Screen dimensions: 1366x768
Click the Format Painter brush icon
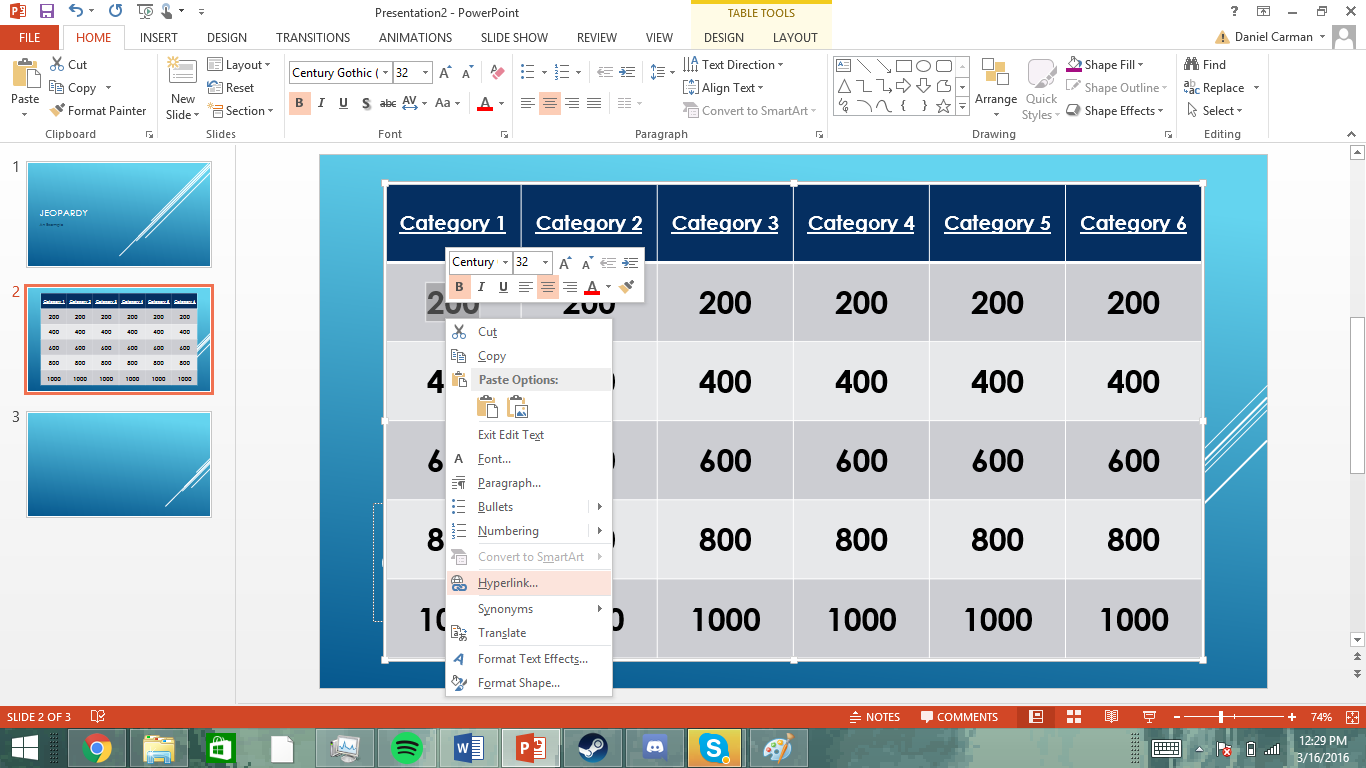click(57, 111)
